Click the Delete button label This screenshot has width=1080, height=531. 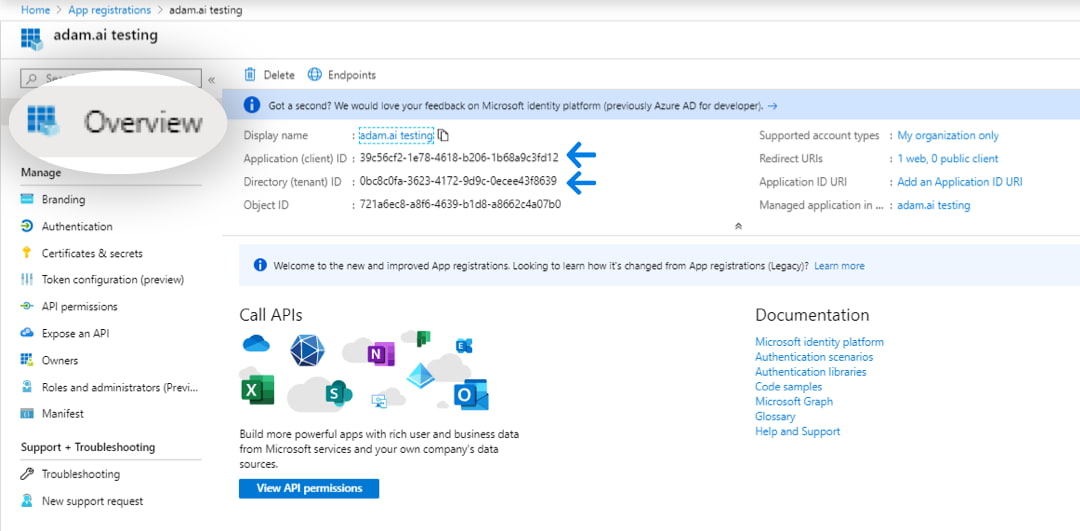pyautogui.click(x=279, y=75)
